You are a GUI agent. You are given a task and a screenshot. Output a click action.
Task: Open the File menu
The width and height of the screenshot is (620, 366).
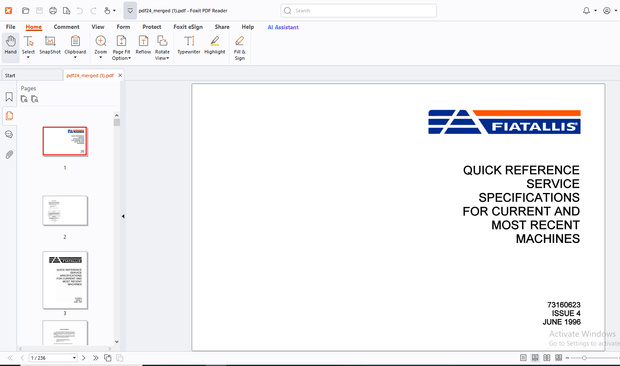point(11,27)
